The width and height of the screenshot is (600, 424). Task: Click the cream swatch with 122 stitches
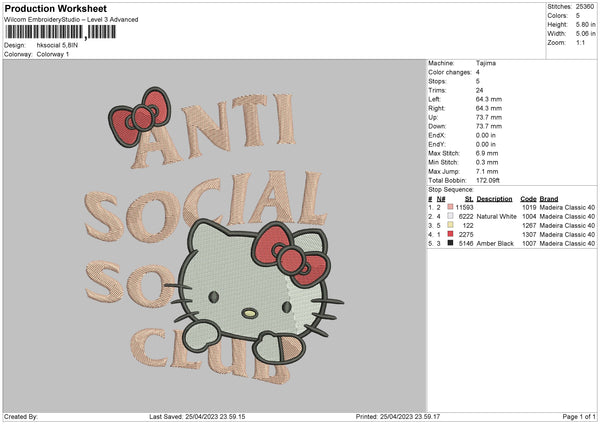coord(451,225)
